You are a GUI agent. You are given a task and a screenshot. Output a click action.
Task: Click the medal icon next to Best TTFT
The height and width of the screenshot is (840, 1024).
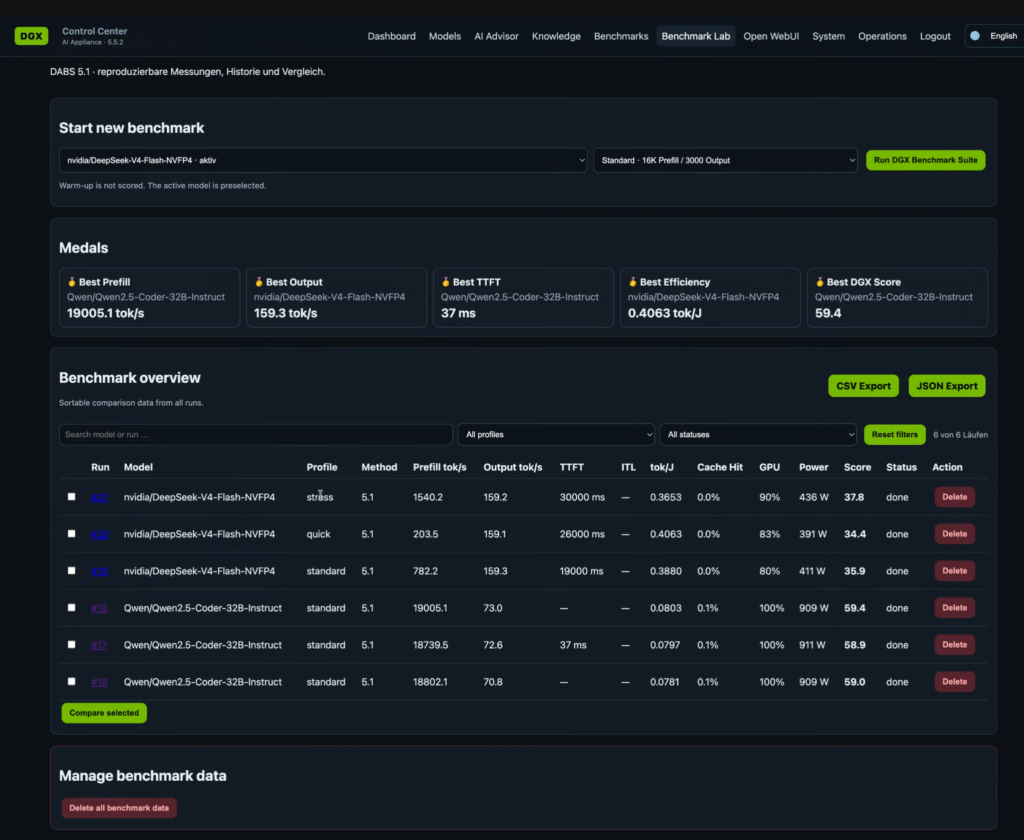coord(445,282)
